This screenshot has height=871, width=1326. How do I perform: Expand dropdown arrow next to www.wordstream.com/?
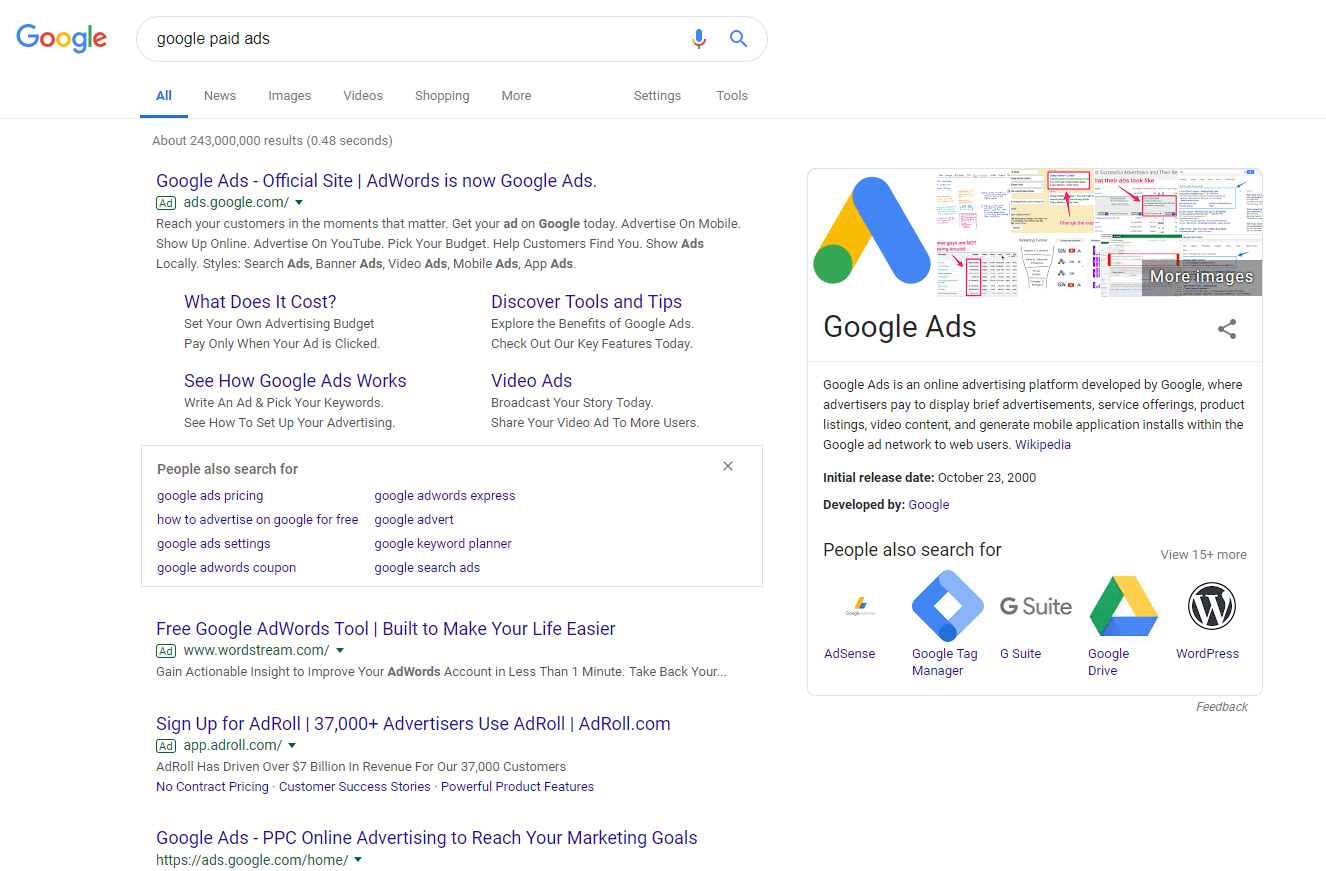point(340,651)
